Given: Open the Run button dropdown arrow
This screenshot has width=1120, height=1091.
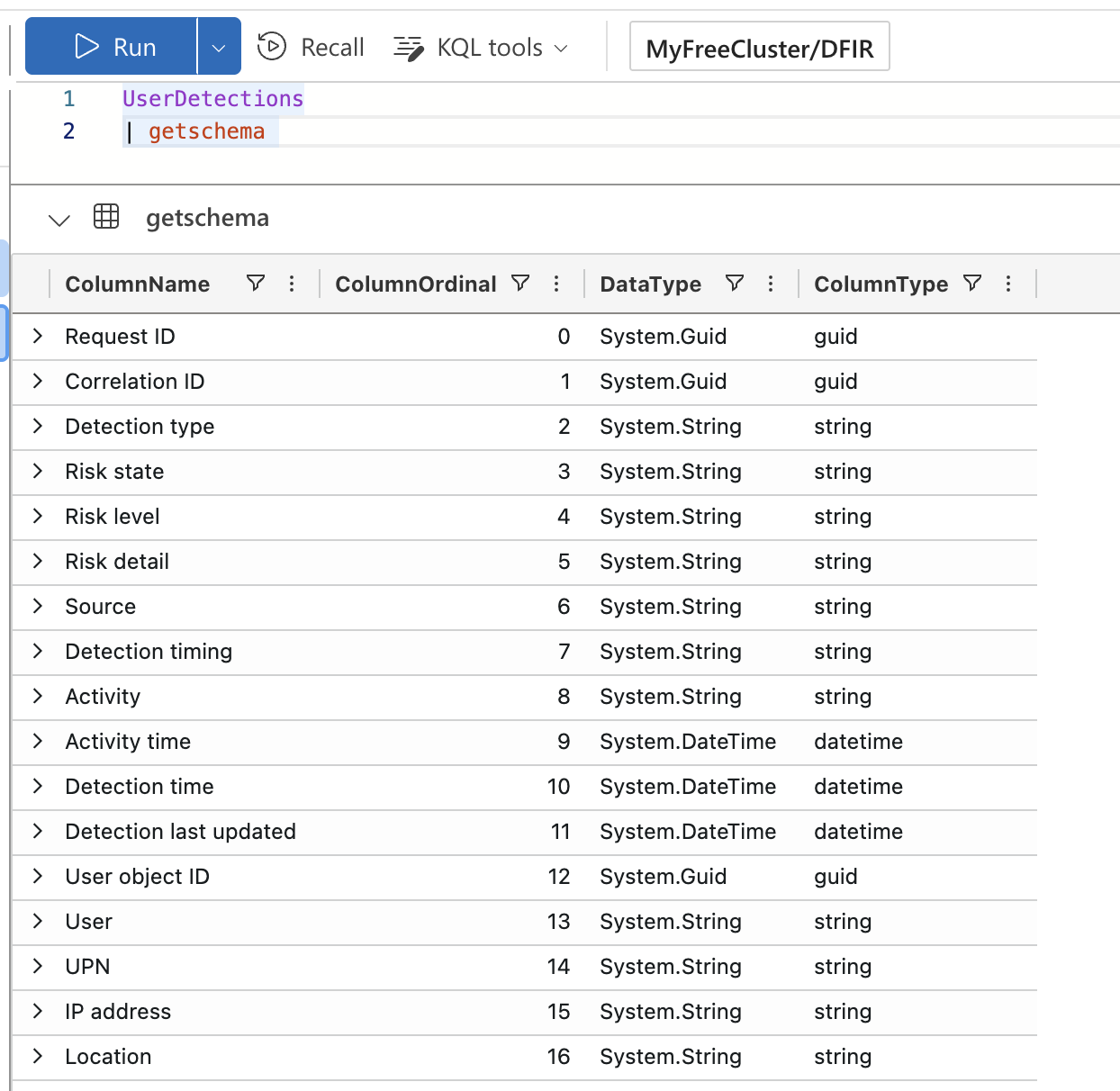Looking at the screenshot, I should click(219, 47).
